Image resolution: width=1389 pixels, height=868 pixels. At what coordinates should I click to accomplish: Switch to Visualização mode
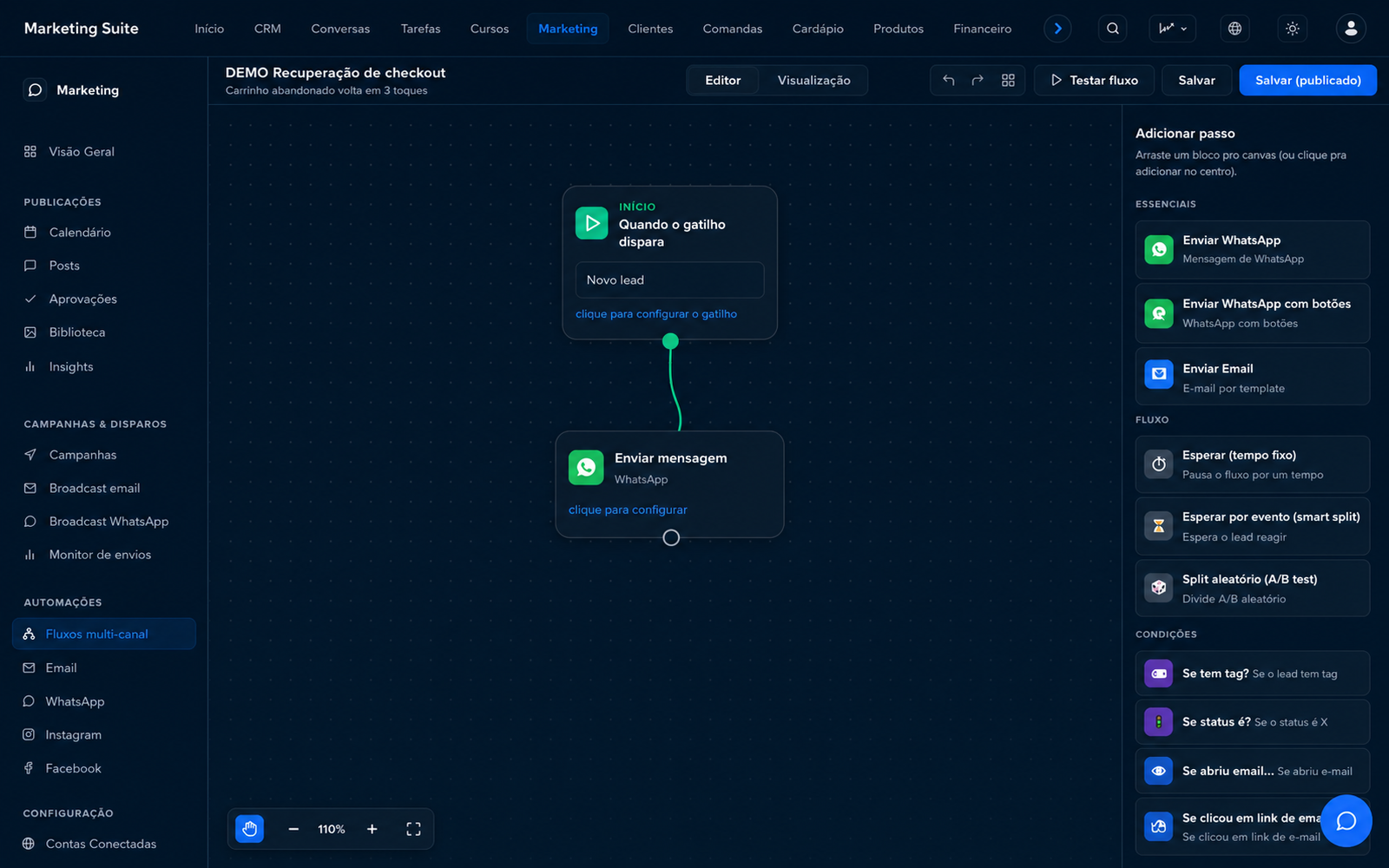point(813,80)
